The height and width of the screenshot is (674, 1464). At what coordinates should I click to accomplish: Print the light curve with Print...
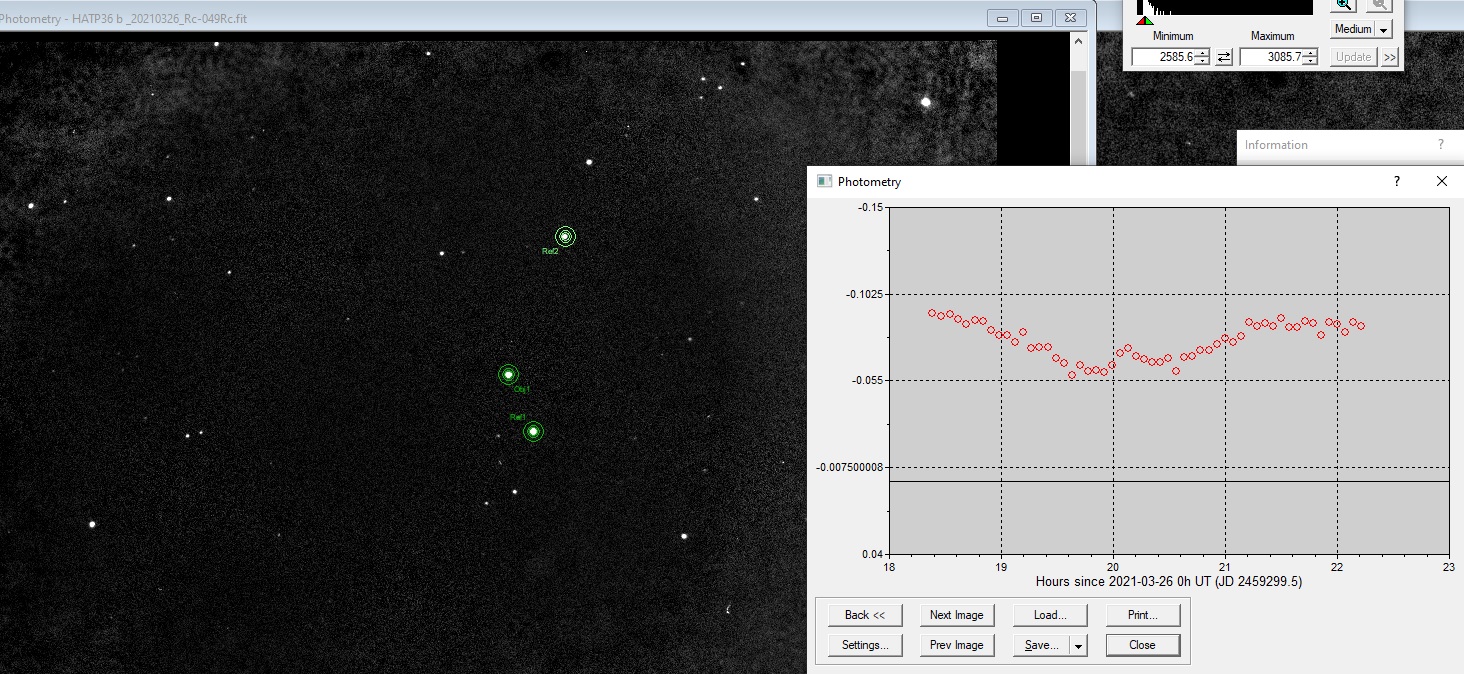[x=1142, y=615]
